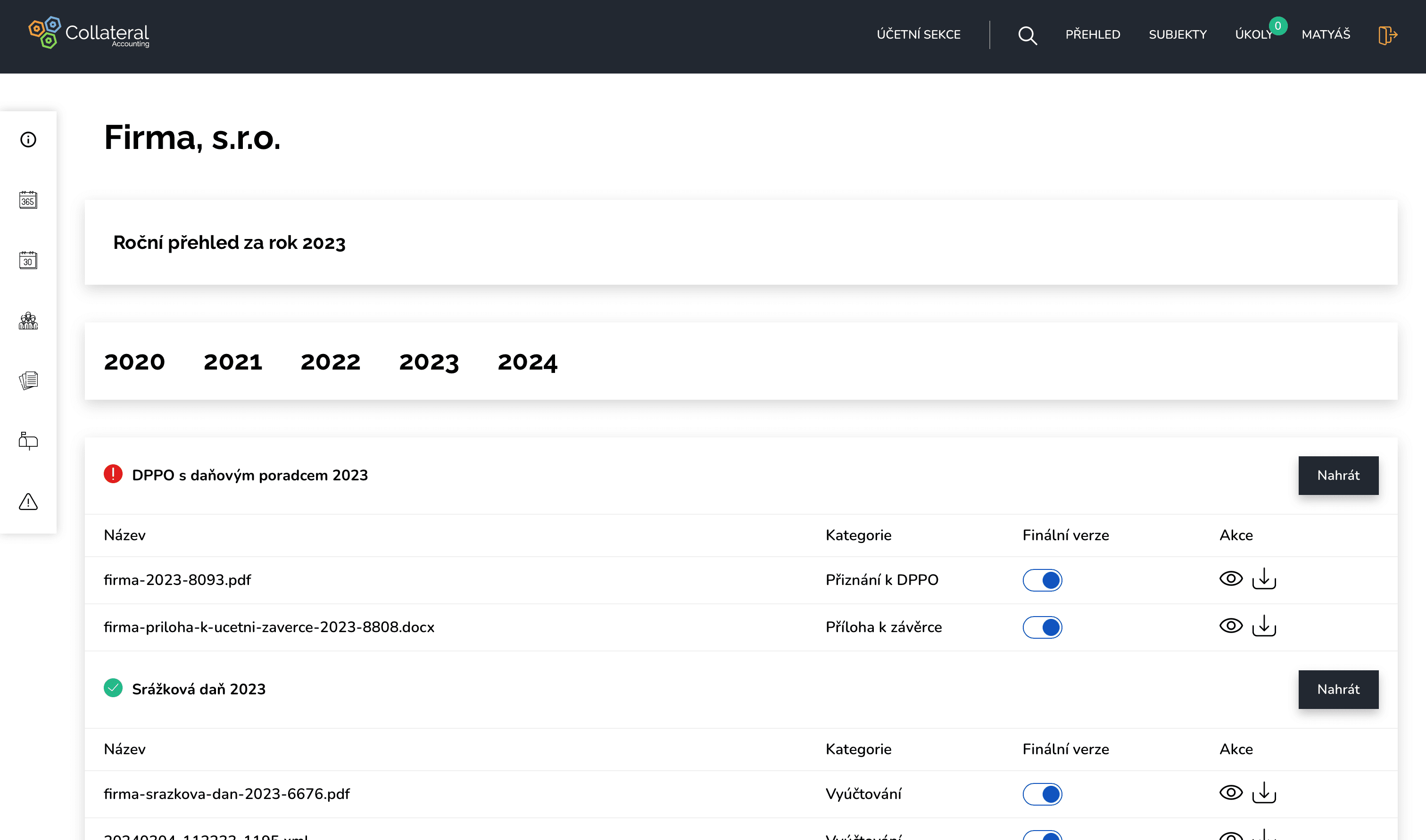Click Kategorie header in Srážková daň table
The width and height of the screenshot is (1426, 840).
(x=858, y=749)
